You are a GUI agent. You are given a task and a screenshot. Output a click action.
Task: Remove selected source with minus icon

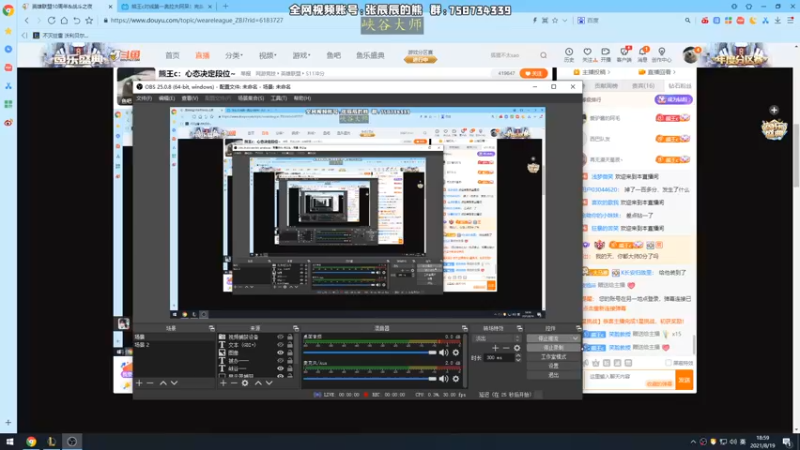coord(234,383)
